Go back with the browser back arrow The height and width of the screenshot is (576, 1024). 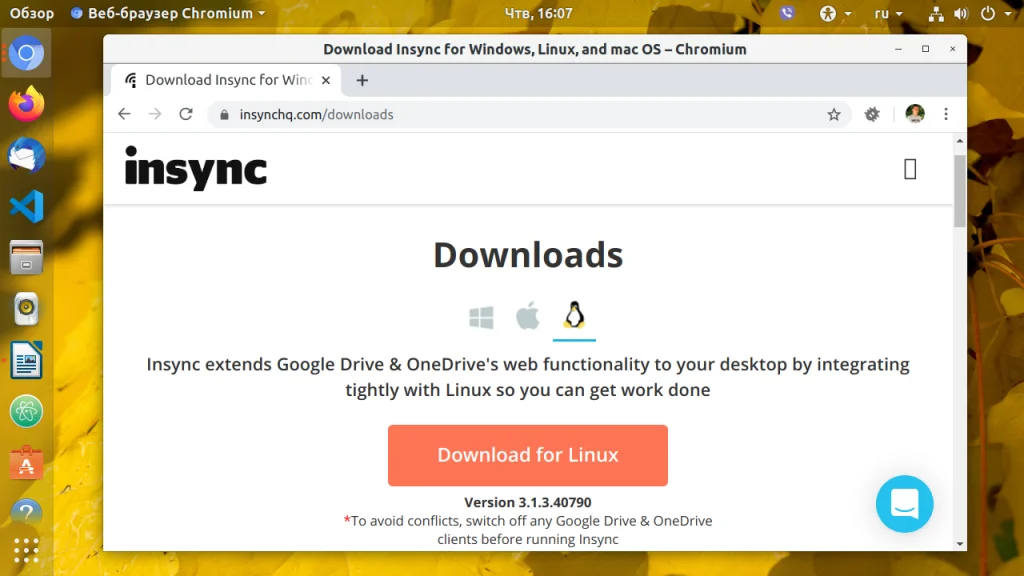124,114
